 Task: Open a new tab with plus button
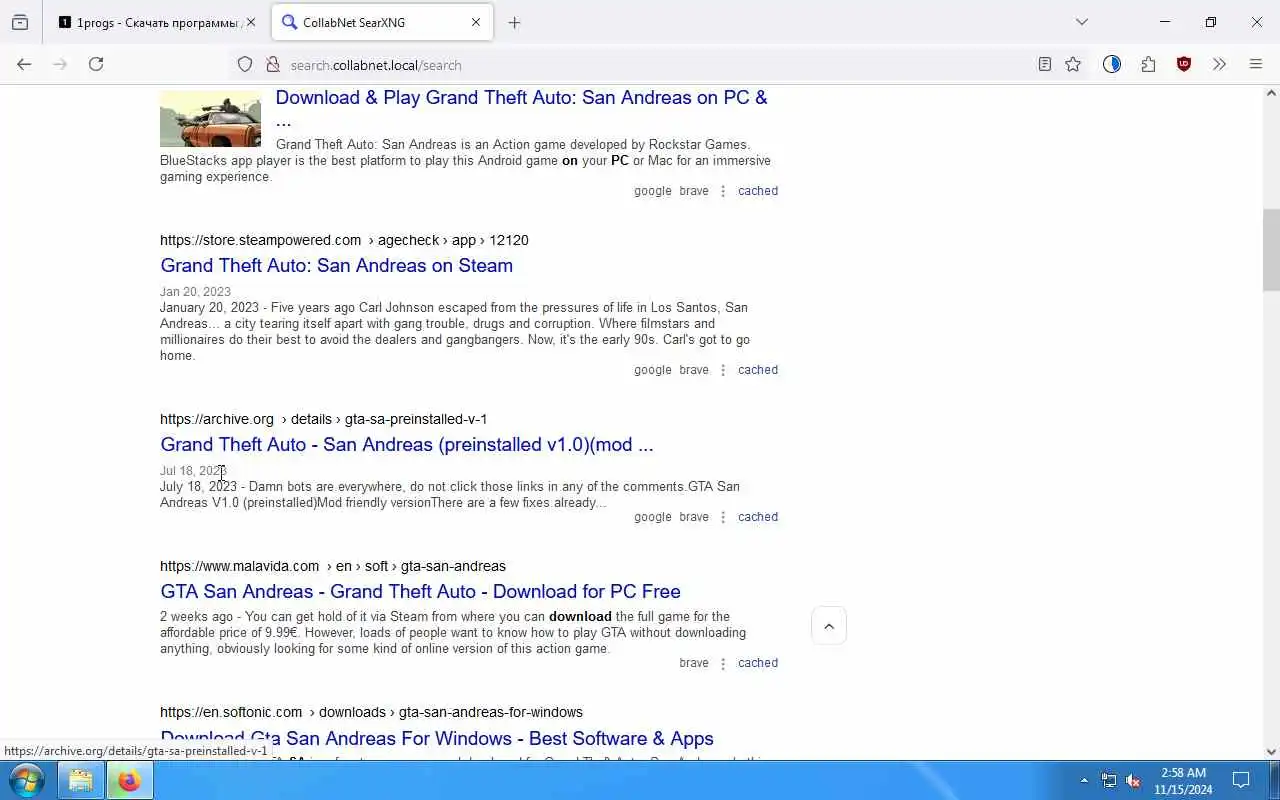(514, 22)
